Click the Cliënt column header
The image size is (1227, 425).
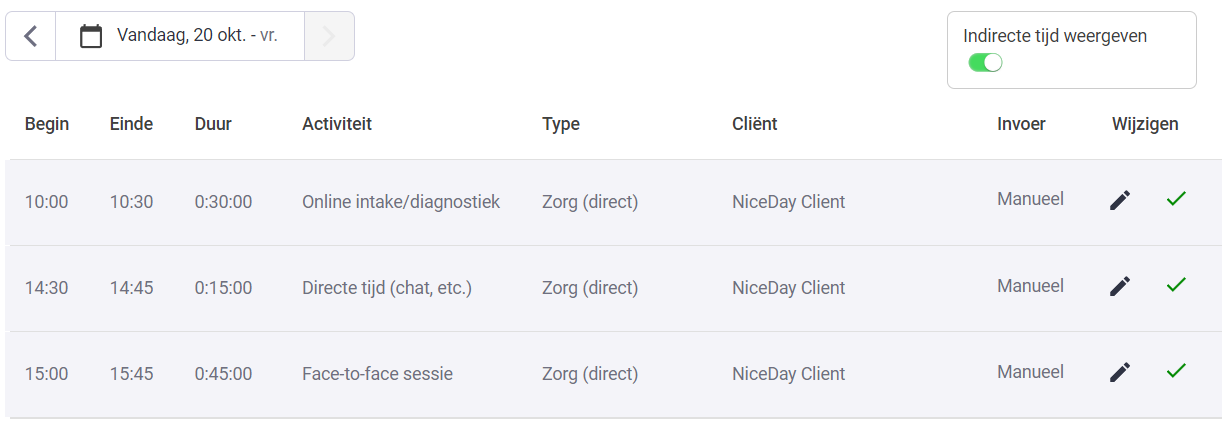[x=755, y=124]
